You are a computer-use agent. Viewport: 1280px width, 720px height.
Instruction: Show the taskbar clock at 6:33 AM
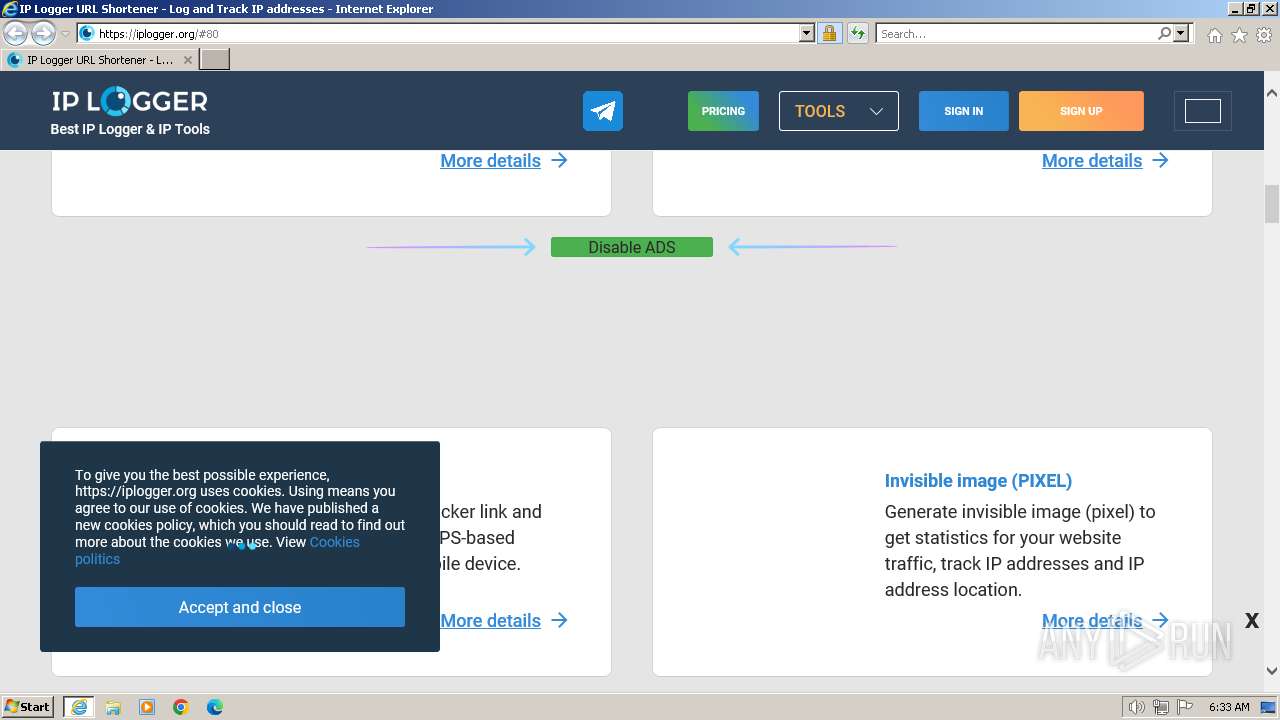(x=1229, y=707)
